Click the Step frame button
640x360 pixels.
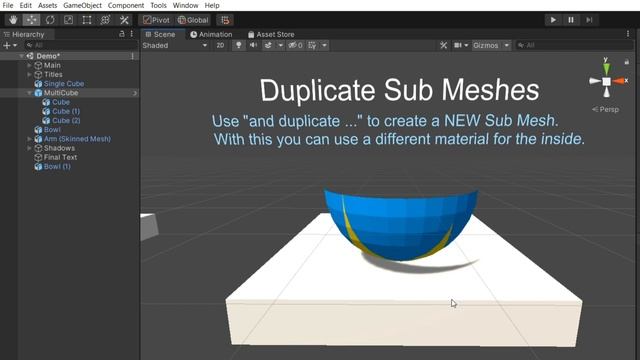pos(589,20)
